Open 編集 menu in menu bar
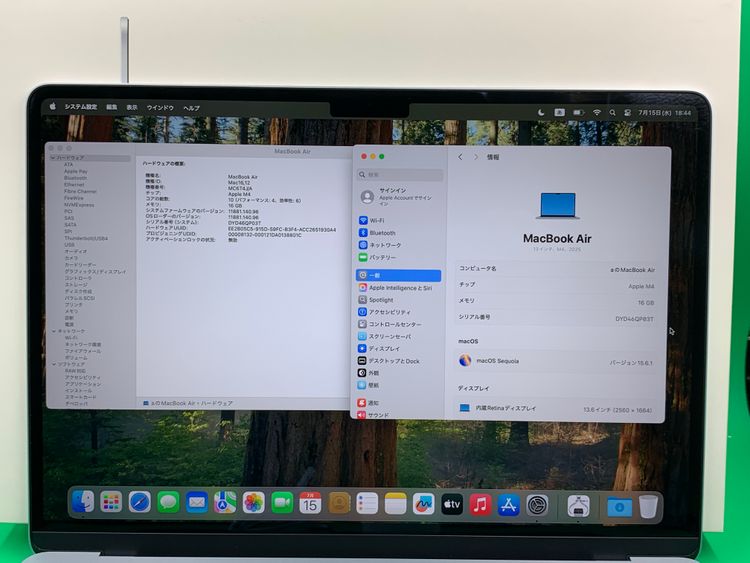 [x=111, y=107]
